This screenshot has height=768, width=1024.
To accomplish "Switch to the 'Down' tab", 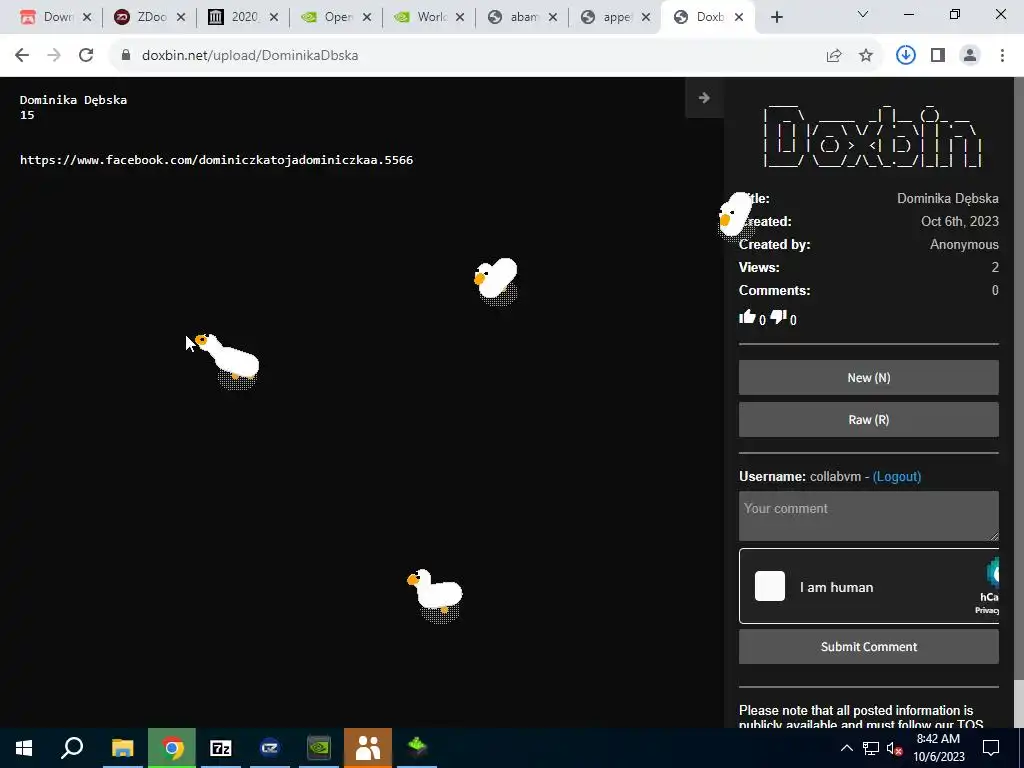I will click(x=58, y=18).
